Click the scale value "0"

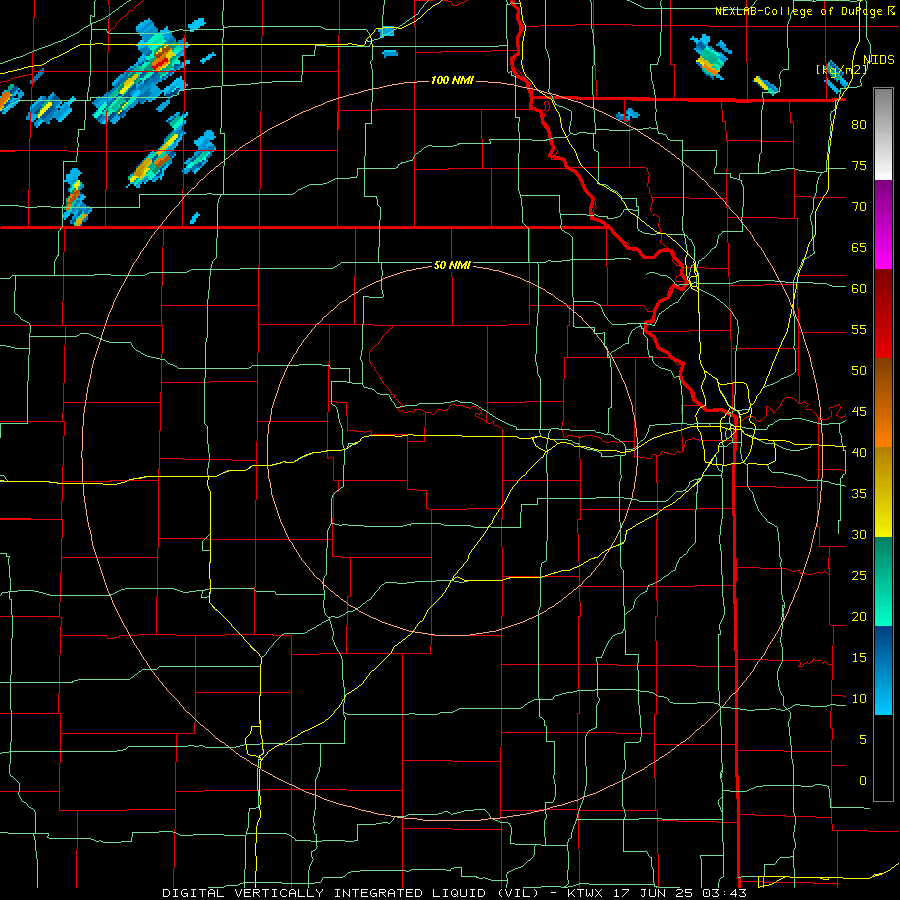863,781
